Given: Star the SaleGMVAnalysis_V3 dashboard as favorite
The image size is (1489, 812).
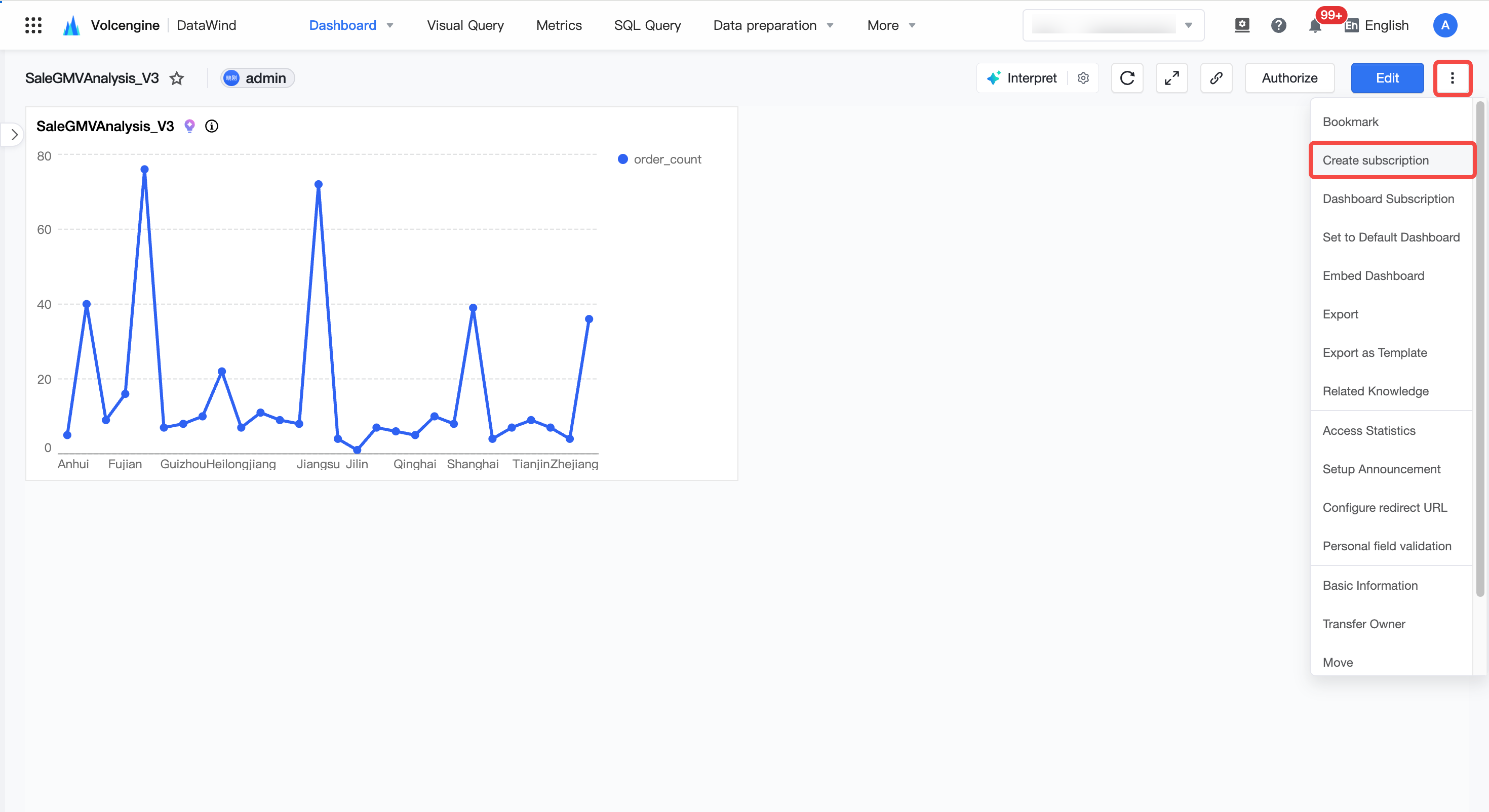Looking at the screenshot, I should point(177,78).
